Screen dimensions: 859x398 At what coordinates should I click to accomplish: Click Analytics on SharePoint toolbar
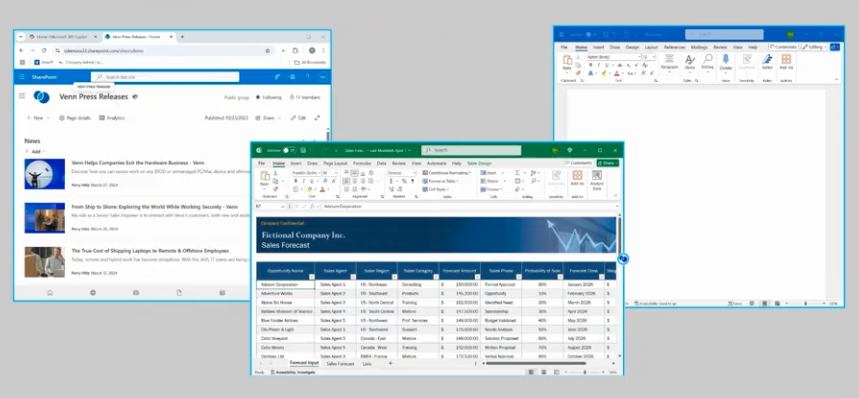(112, 118)
